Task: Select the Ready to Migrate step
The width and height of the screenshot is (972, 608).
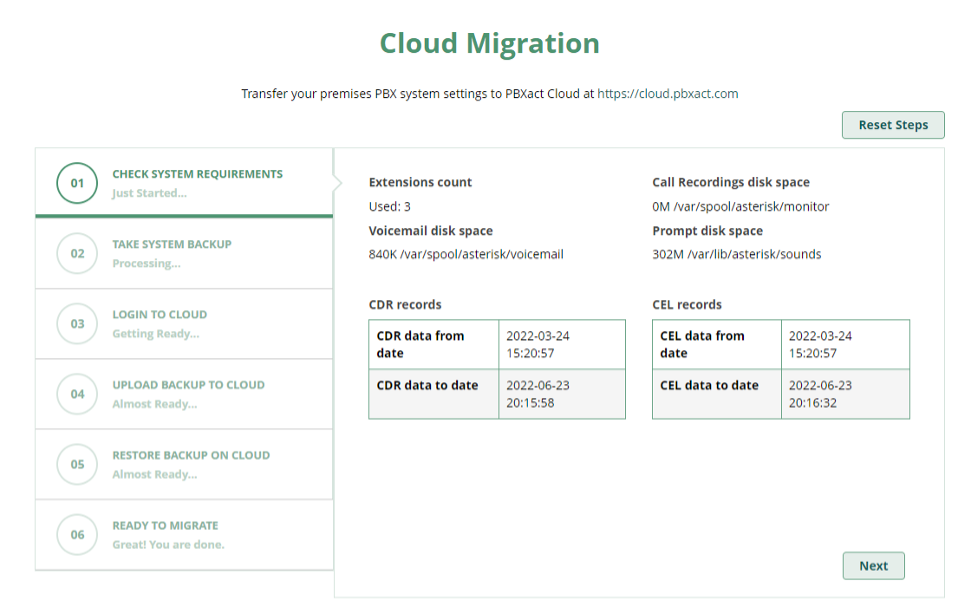Action: pyautogui.click(x=184, y=534)
